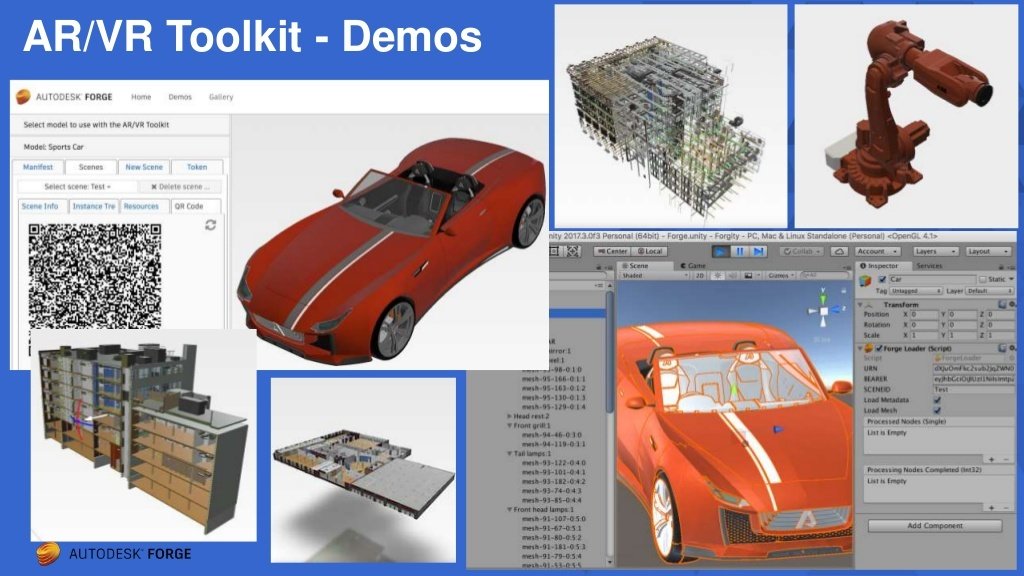Add item to Processing Nodes Completed list
This screenshot has height=576, width=1024.
tap(991, 508)
